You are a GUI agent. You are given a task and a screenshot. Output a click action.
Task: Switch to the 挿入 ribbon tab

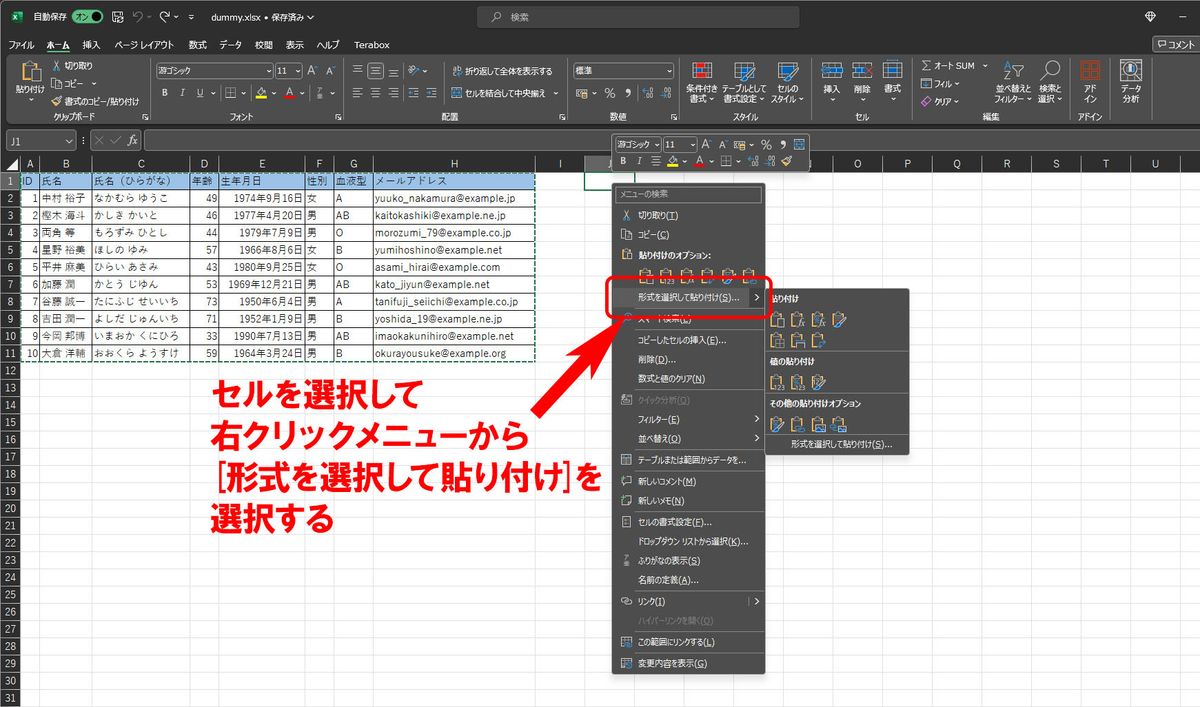click(91, 45)
